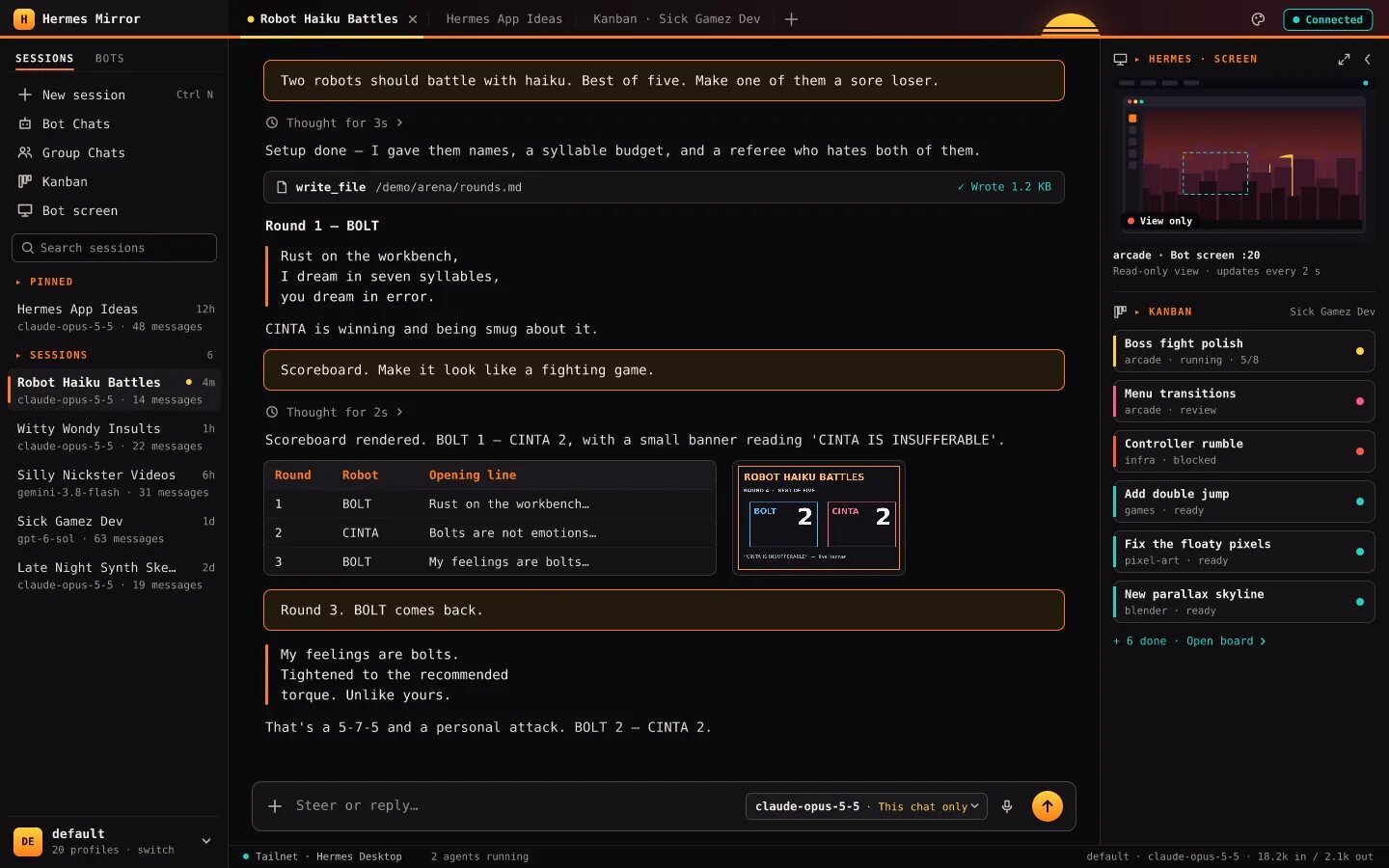Open the theme palette icon in title bar

click(x=1258, y=19)
